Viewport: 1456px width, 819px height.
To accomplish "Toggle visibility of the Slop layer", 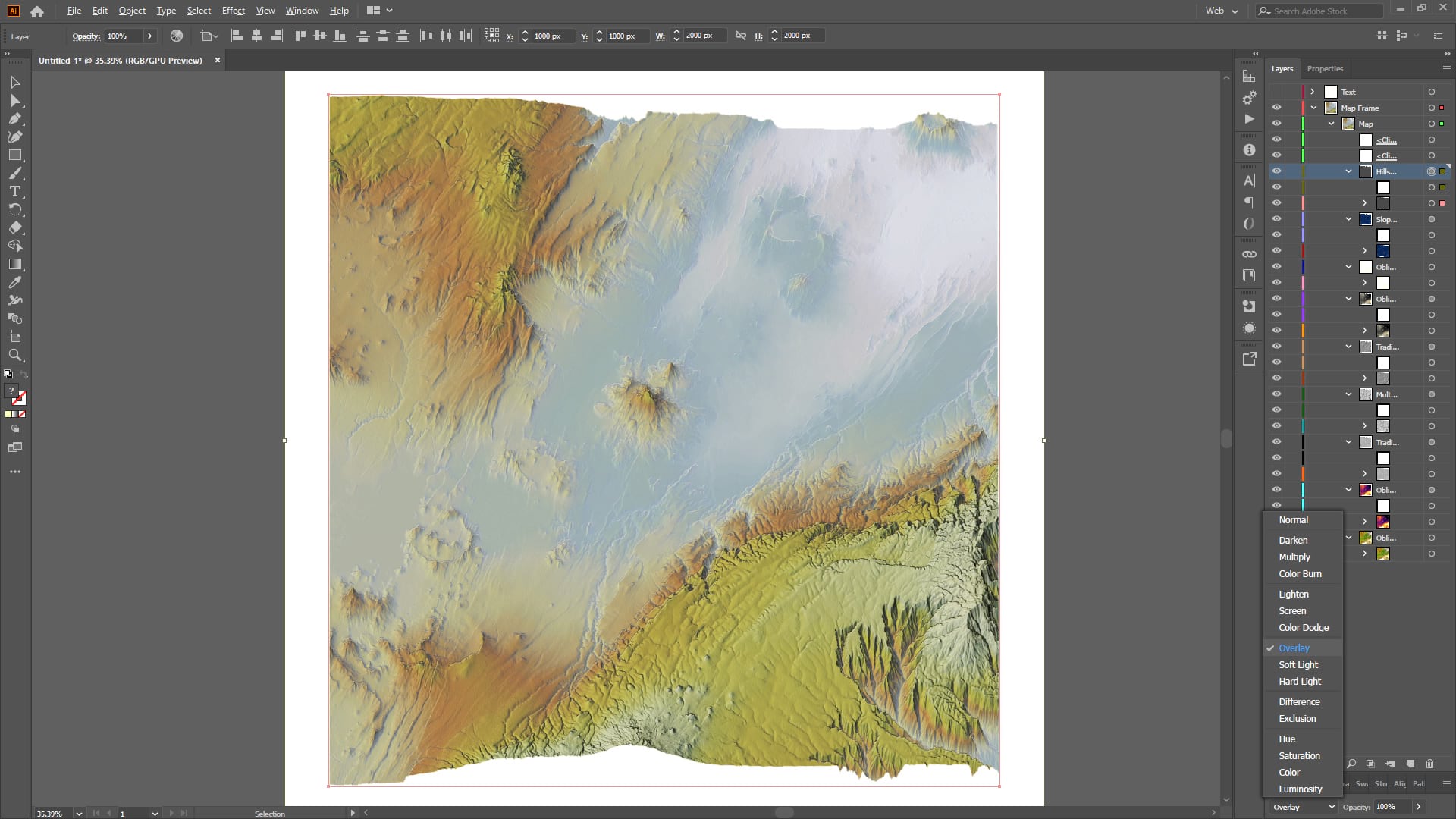I will click(x=1276, y=219).
